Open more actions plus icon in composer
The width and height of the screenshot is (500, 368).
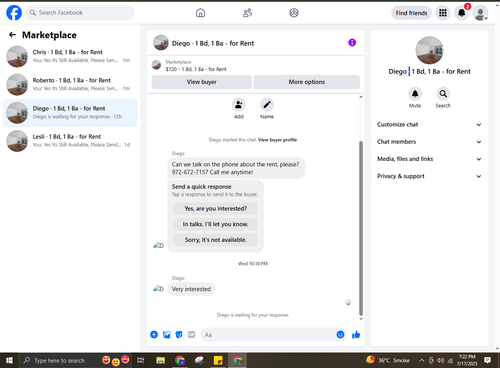point(154,334)
